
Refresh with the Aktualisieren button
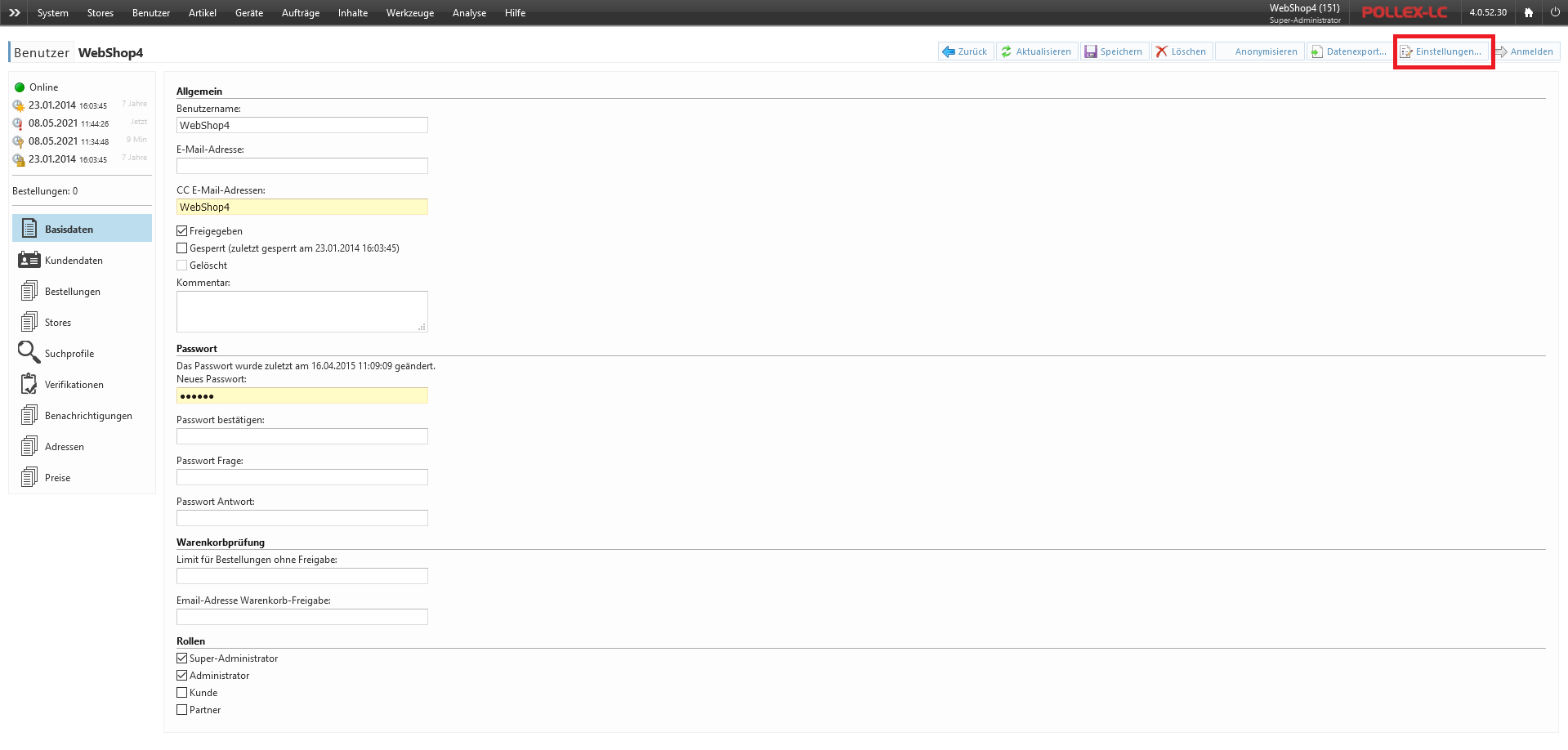coord(1036,51)
